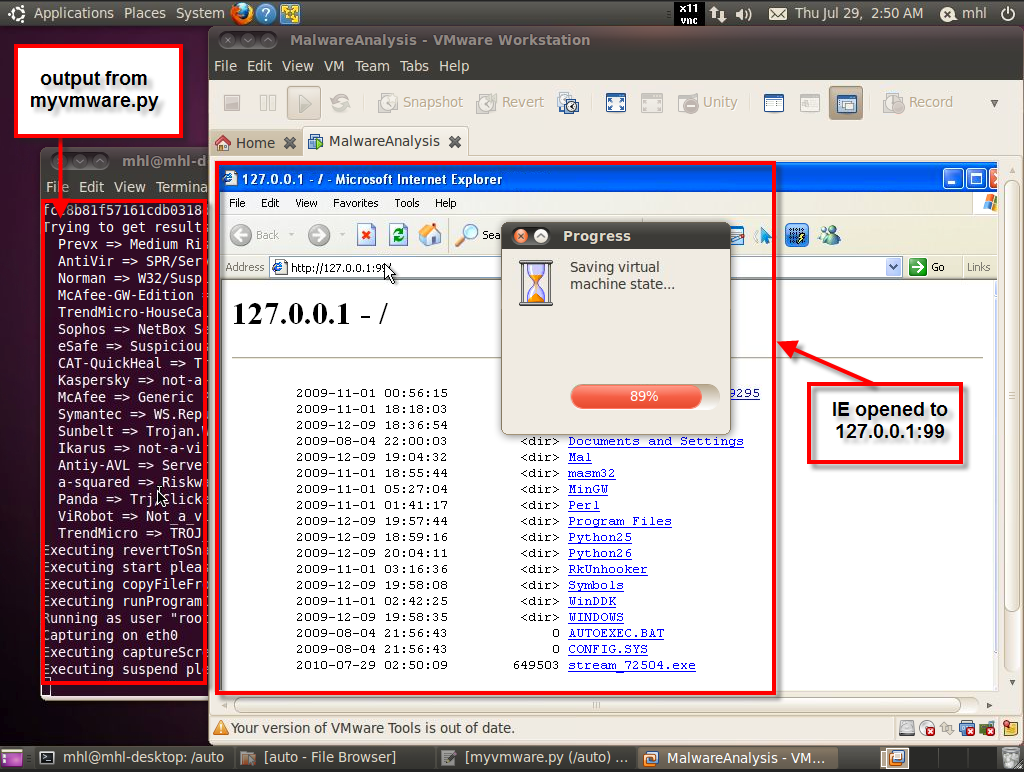Click the IE Refresh icon
The height and width of the screenshot is (772, 1024).
click(398, 235)
